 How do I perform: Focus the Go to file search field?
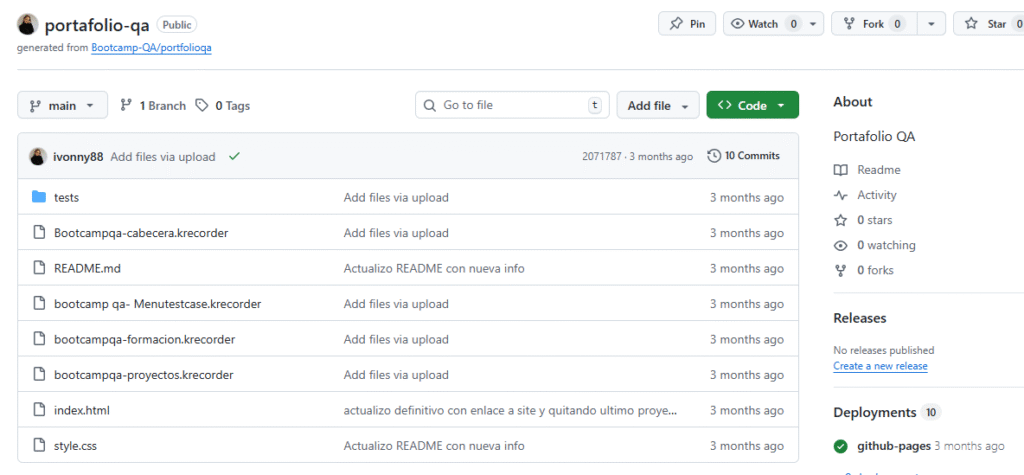[512, 105]
